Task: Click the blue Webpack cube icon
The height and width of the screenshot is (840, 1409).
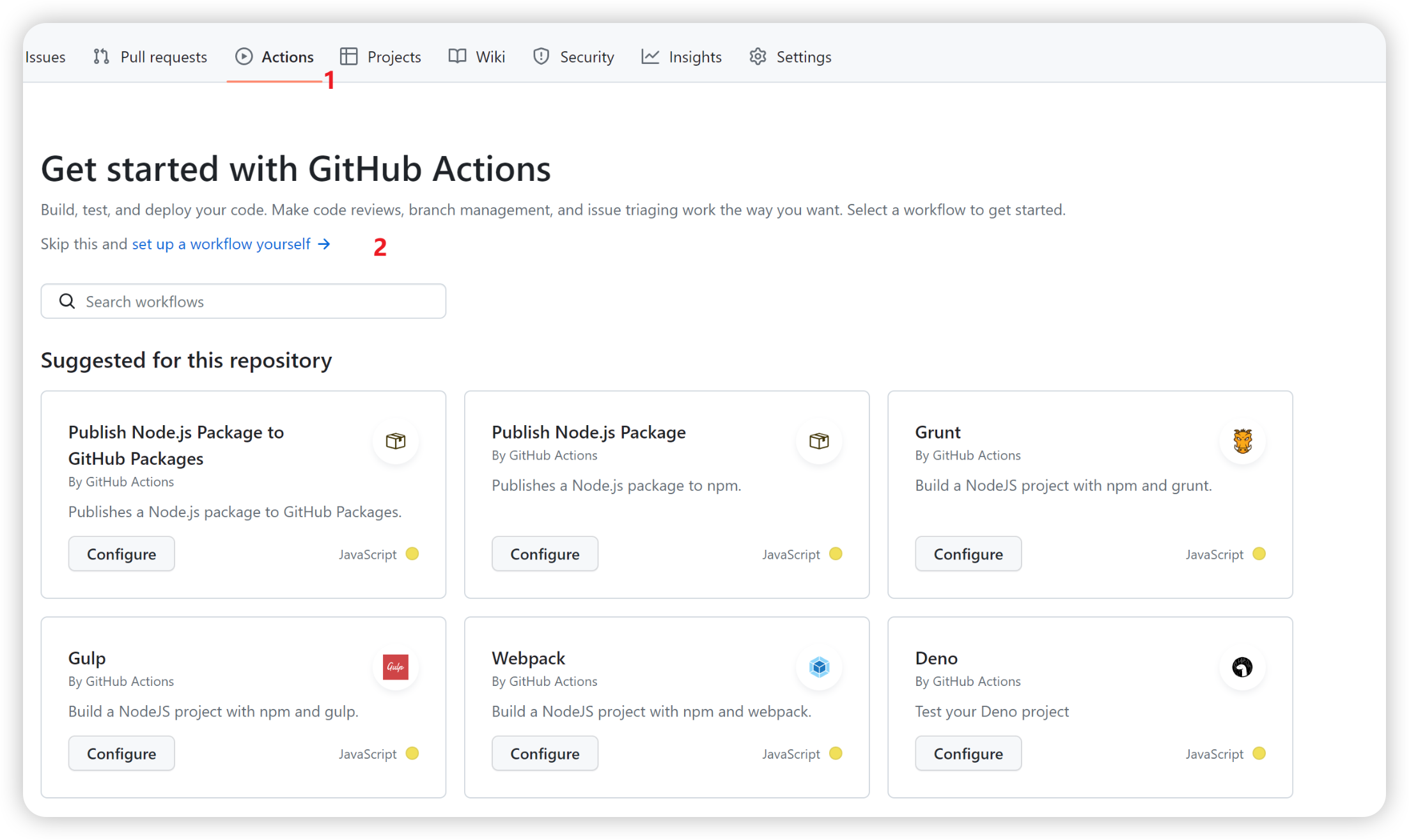Action: point(819,667)
